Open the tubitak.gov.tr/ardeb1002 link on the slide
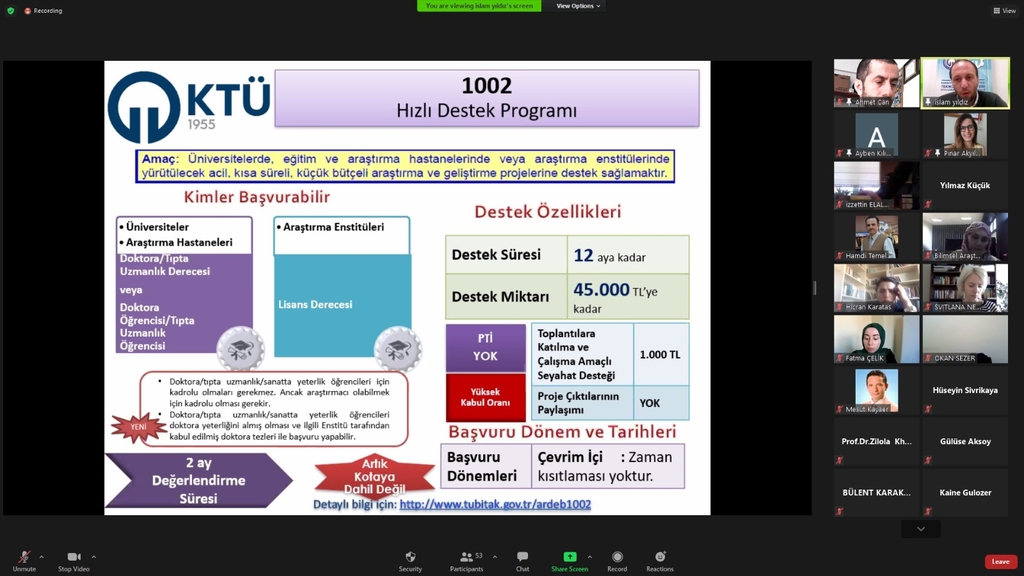Viewport: 1024px width, 576px height. click(495, 504)
